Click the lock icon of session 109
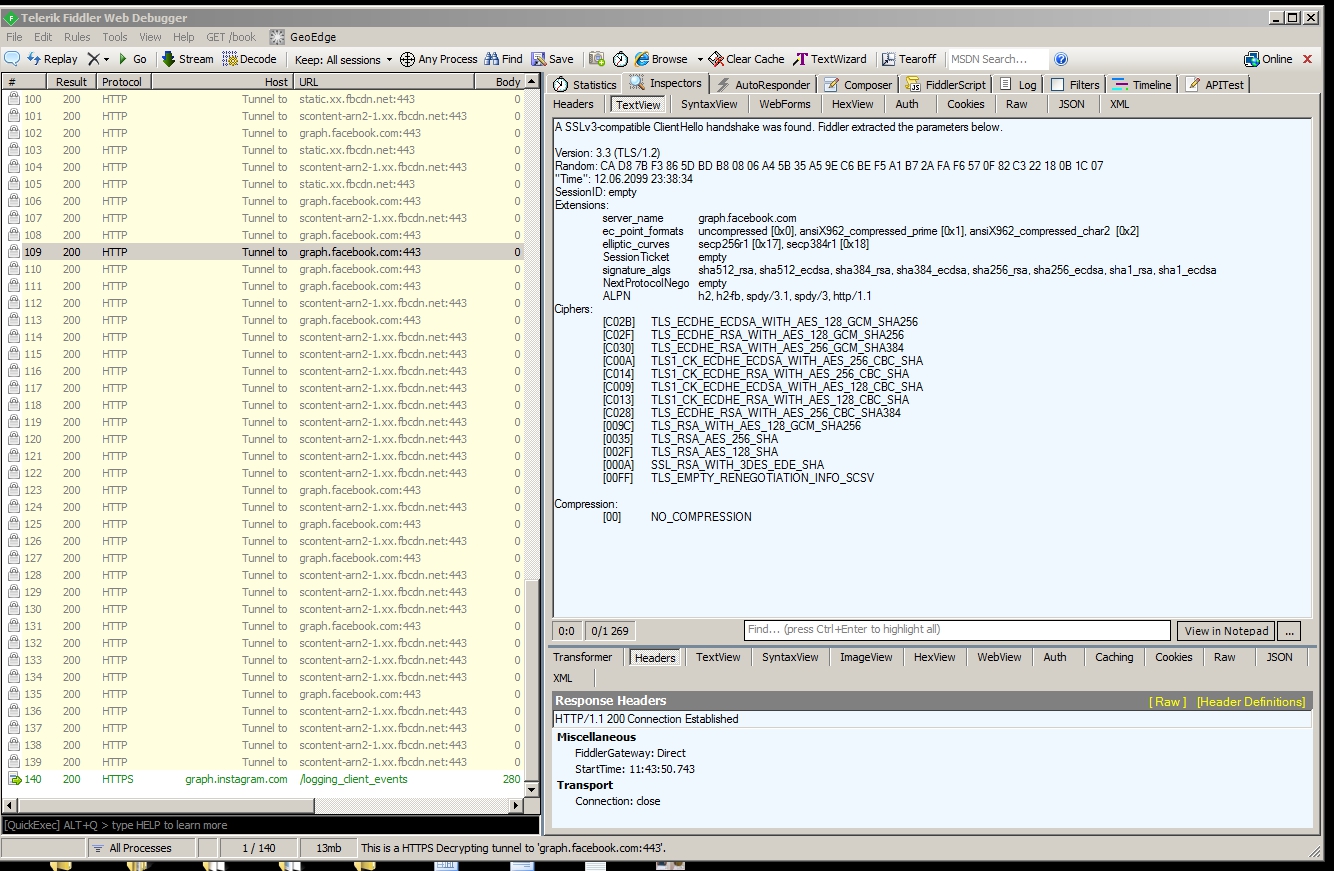The image size is (1334, 871). [x=14, y=252]
